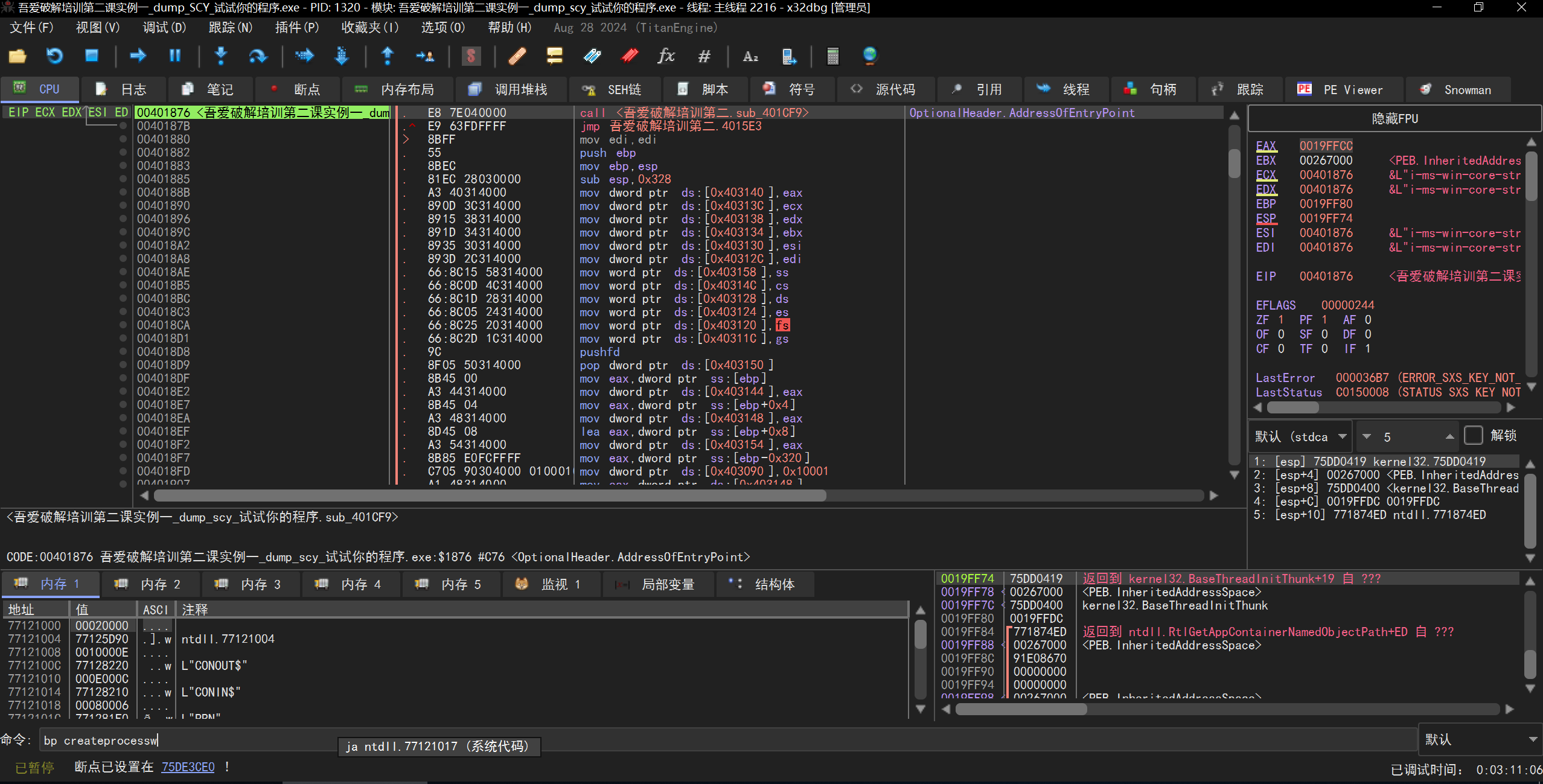Open command type 默认 dropdown
1543x784 pixels.
tap(1480, 739)
